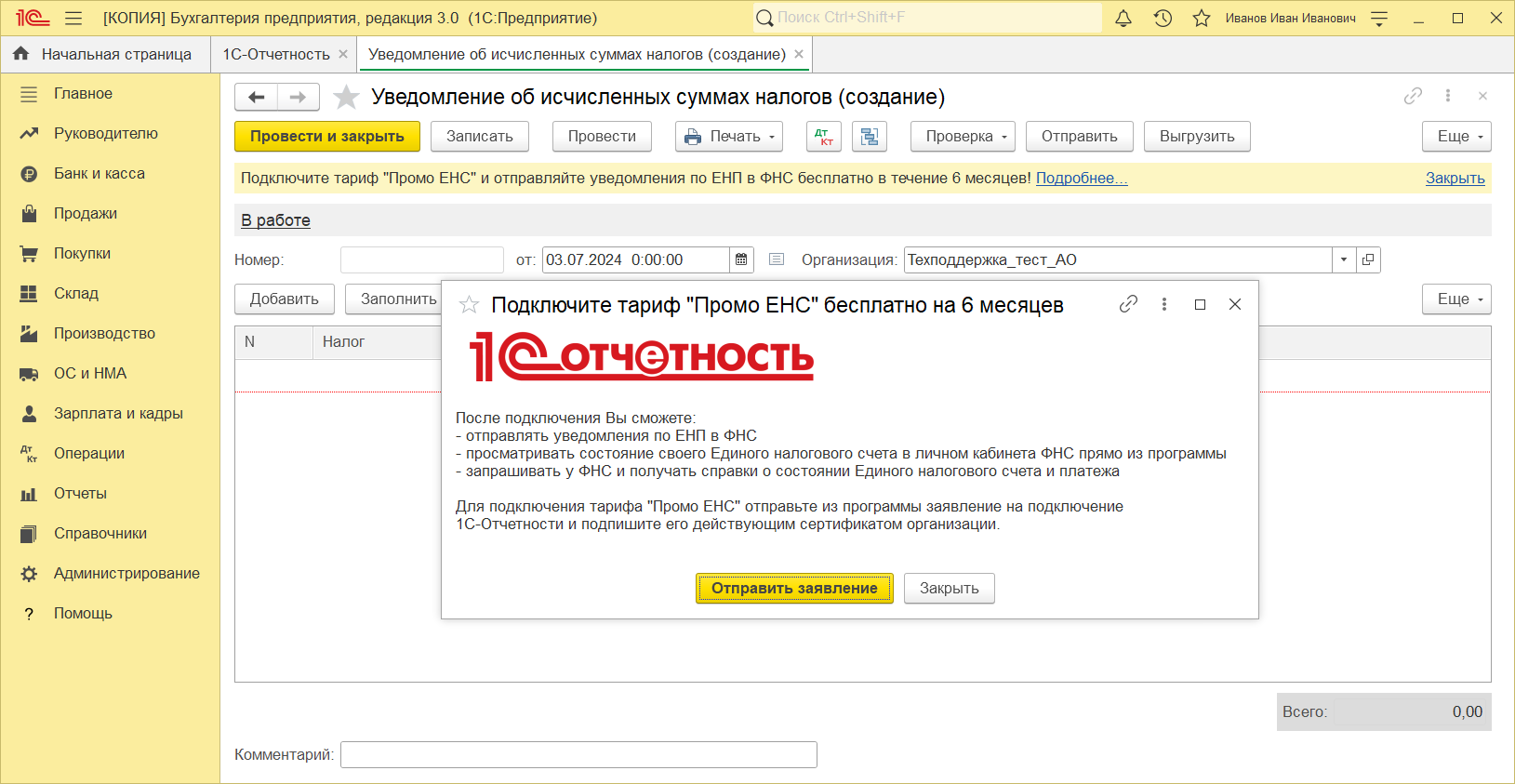Click icon next to the date calendar
This screenshot has height=784, width=1515.
tap(777, 259)
